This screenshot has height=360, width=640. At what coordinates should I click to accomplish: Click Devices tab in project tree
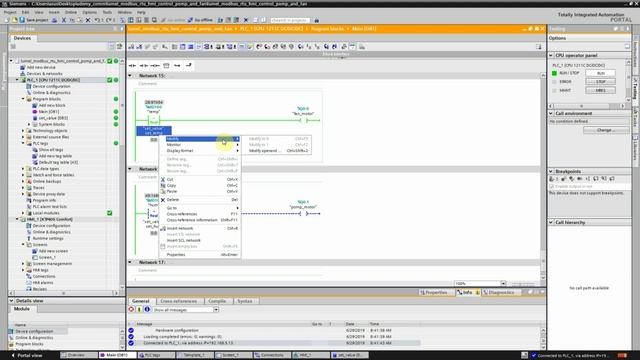[x=22, y=38]
